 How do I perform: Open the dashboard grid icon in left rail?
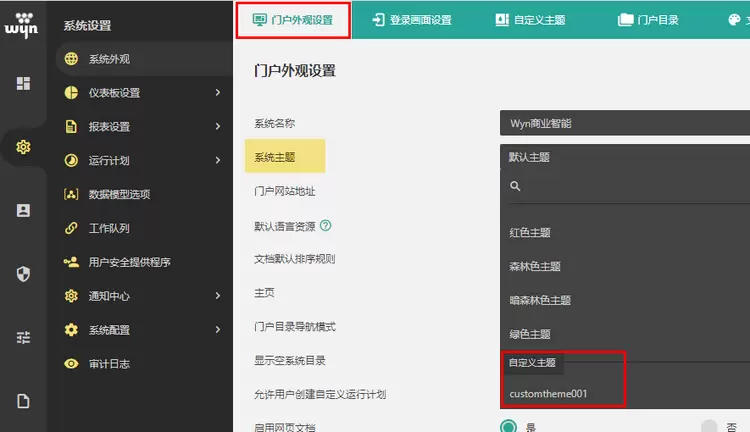click(23, 83)
